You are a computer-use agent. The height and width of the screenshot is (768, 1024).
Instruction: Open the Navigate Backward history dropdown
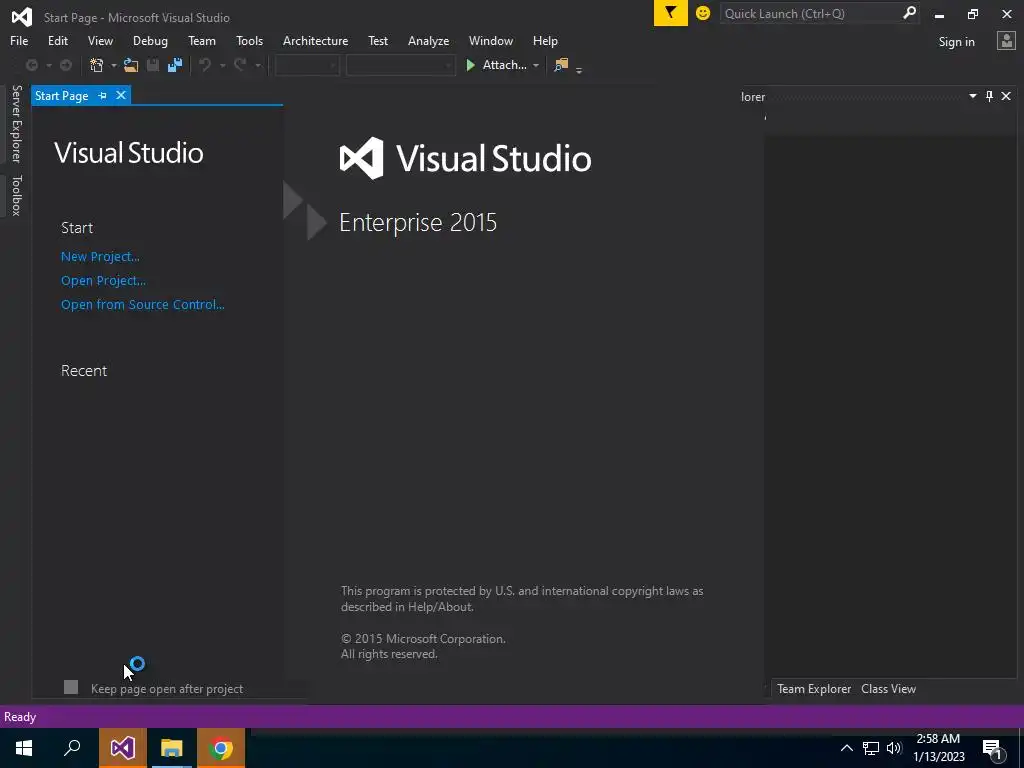49,65
